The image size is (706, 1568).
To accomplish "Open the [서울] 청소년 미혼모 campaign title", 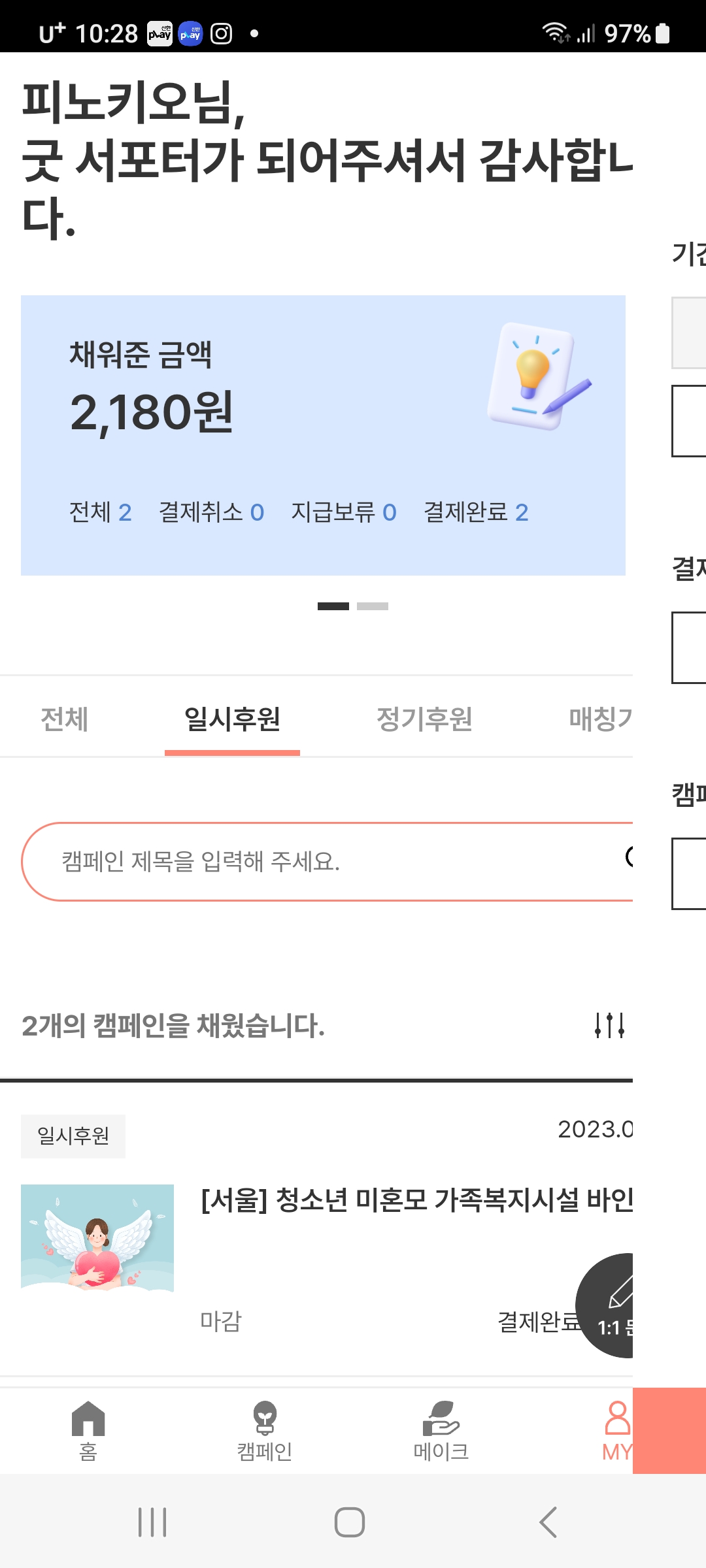I will pos(416,1200).
